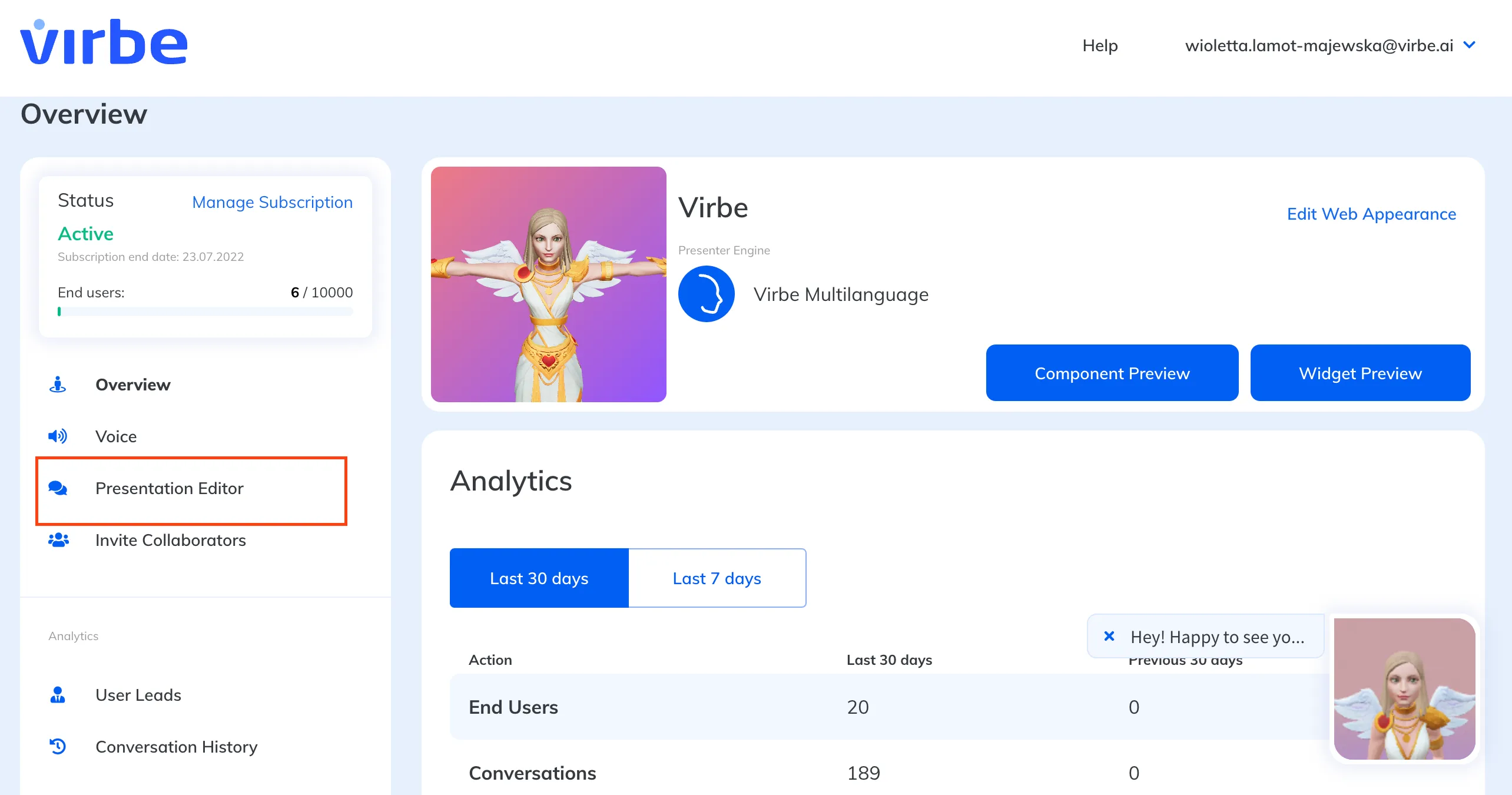1512x795 pixels.
Task: Click 'End Users' row label in analytics table
Action: (513, 707)
